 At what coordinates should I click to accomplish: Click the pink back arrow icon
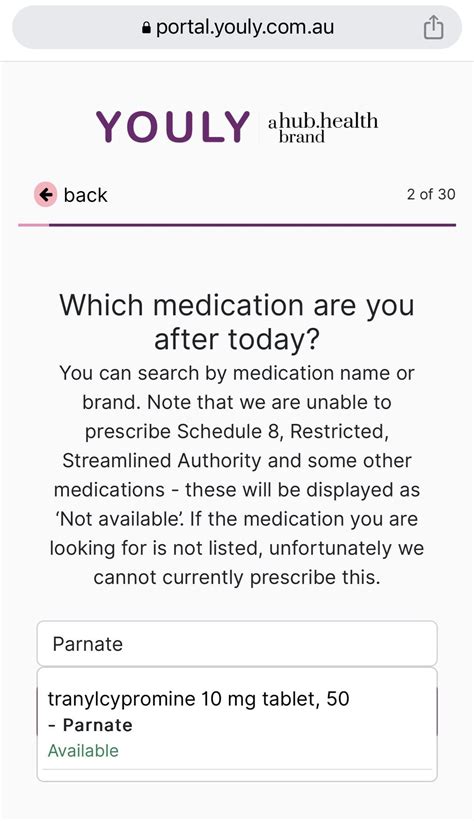click(46, 195)
